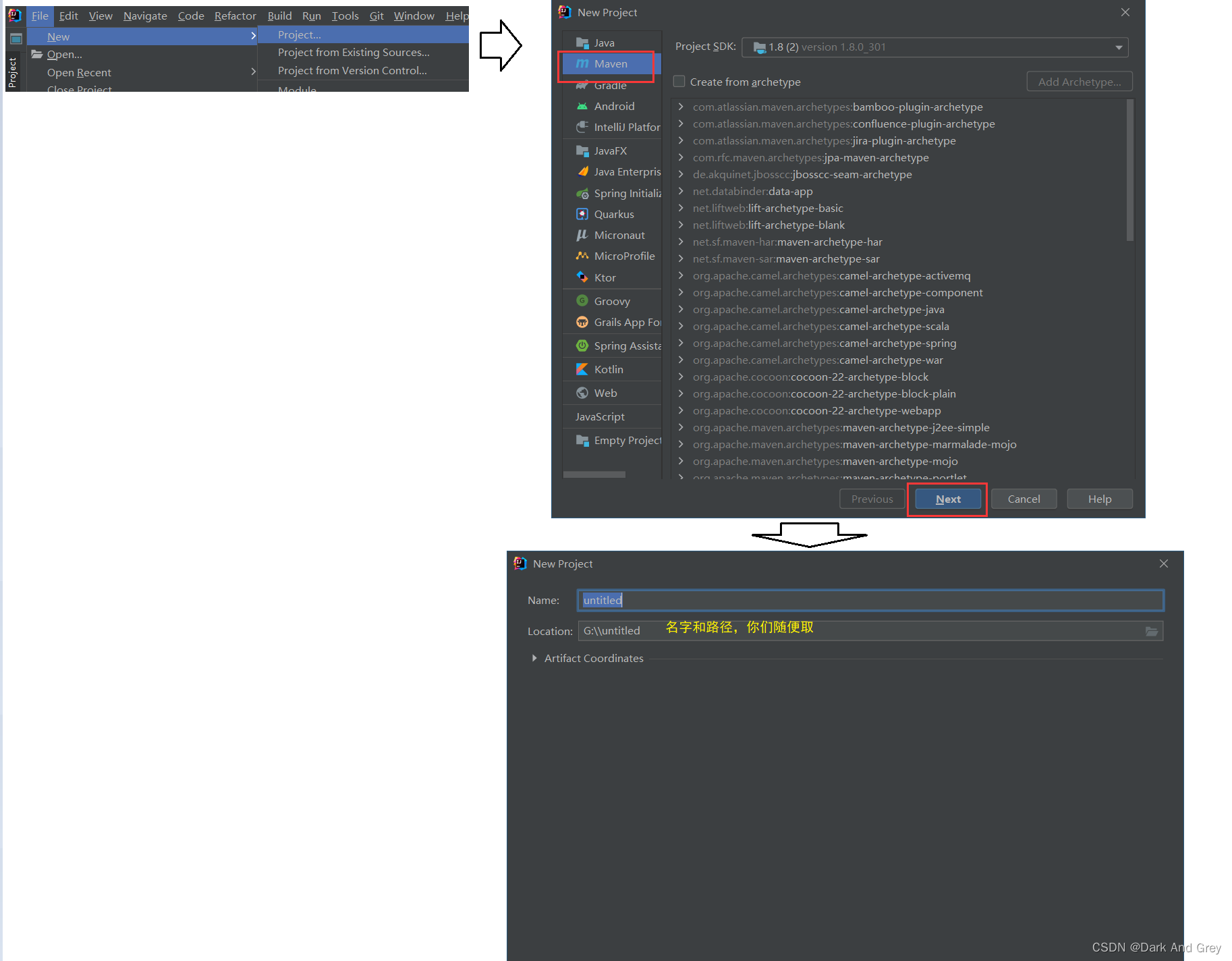
Task: Click the Name input field
Action: coord(870,601)
